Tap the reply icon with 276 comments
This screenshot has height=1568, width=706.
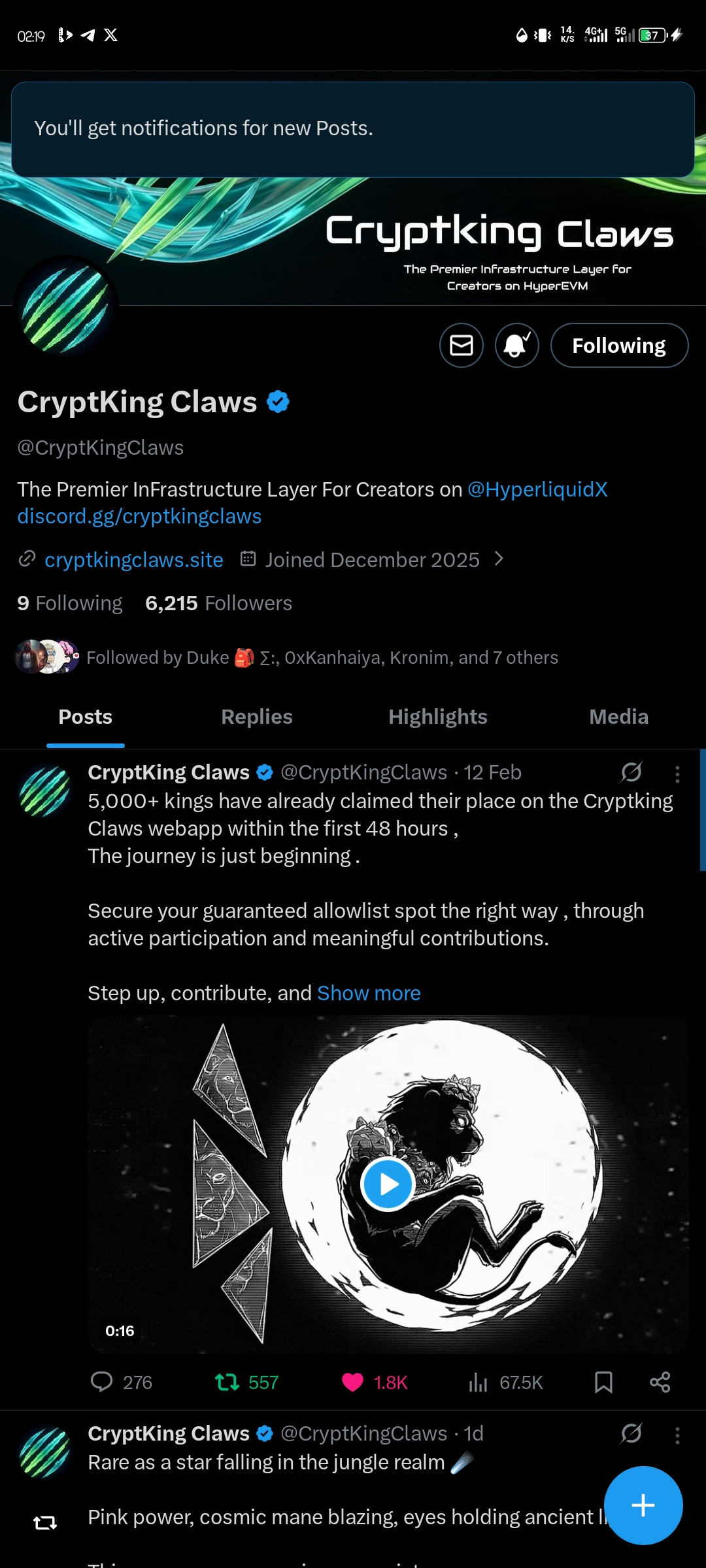coord(101,1382)
